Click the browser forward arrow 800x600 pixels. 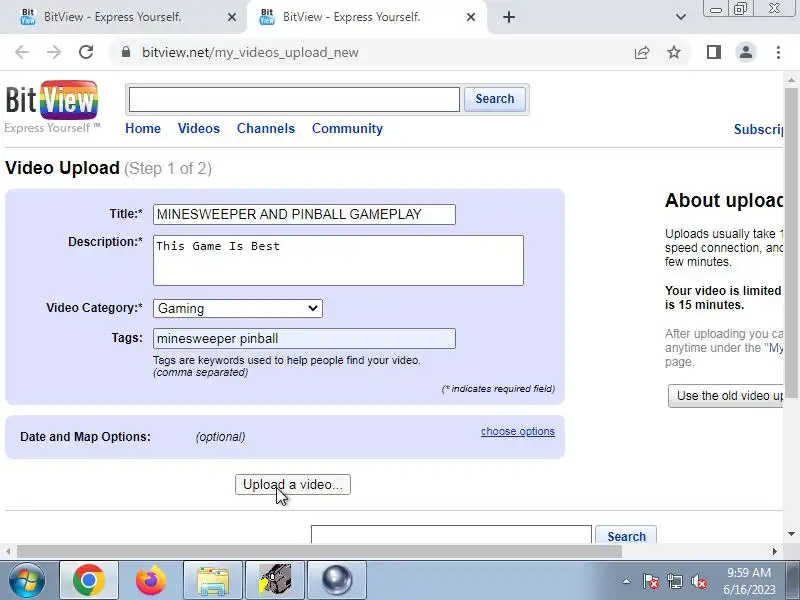[x=54, y=52]
